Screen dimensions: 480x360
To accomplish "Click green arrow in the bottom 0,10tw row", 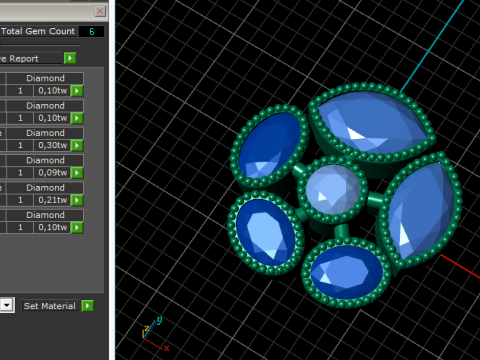I will [x=77, y=227].
